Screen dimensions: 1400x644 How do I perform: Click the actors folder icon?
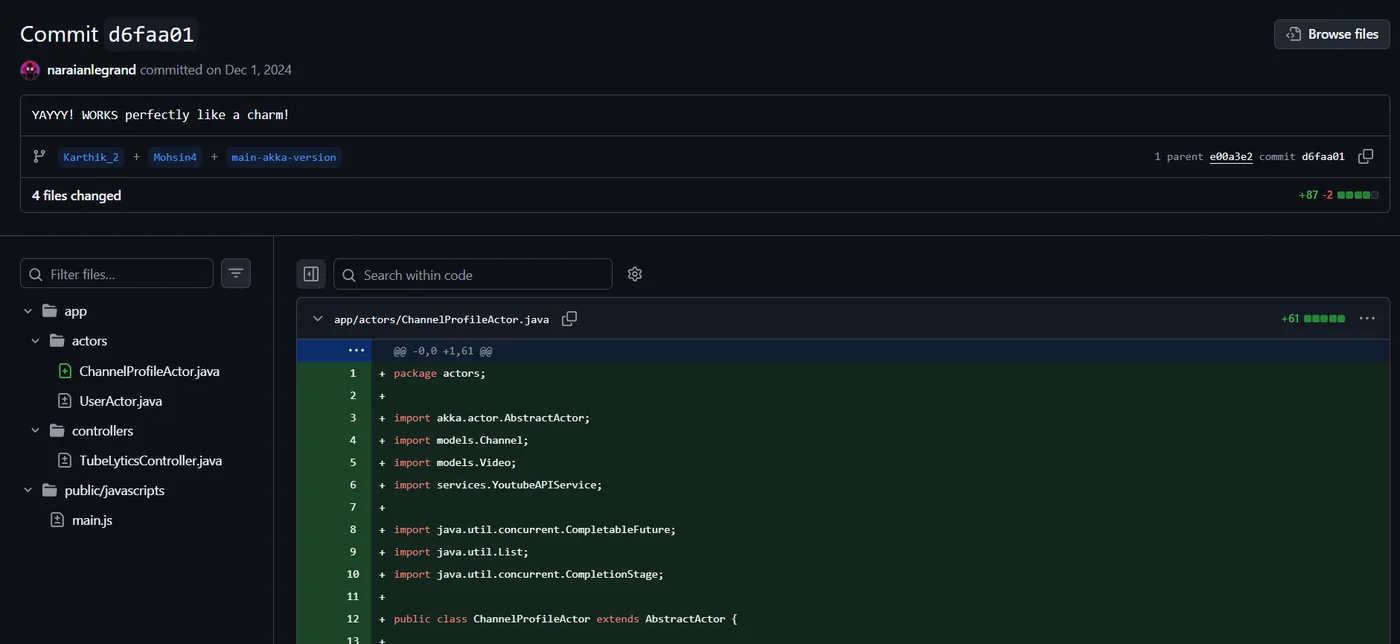58,341
